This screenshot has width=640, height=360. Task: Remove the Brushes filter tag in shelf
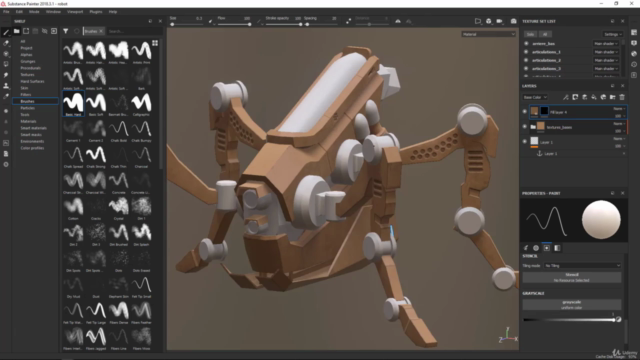pyautogui.click(x=101, y=31)
